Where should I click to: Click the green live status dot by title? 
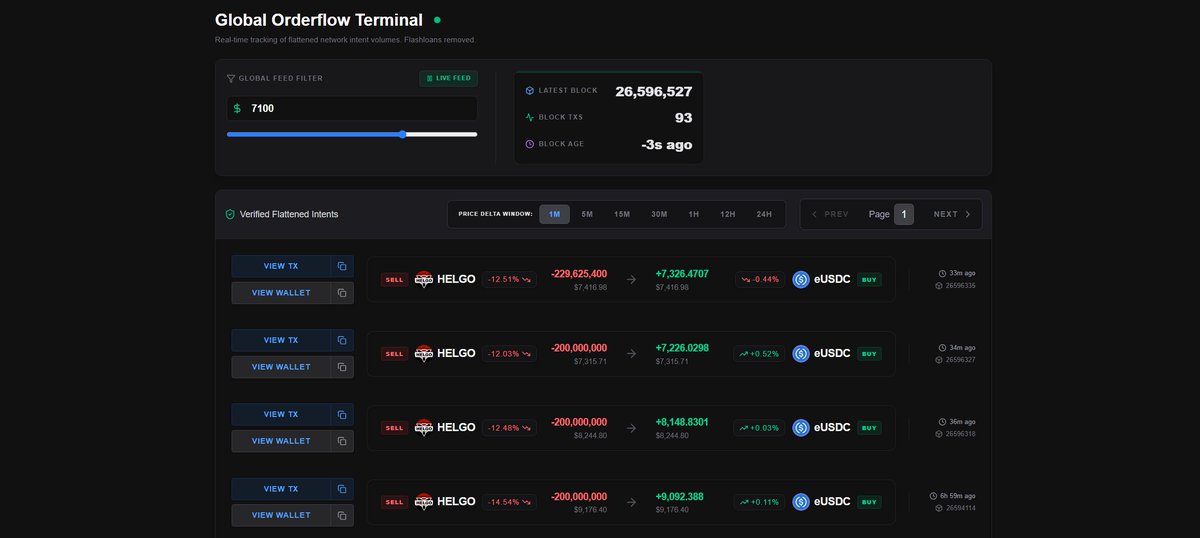pyautogui.click(x=437, y=19)
